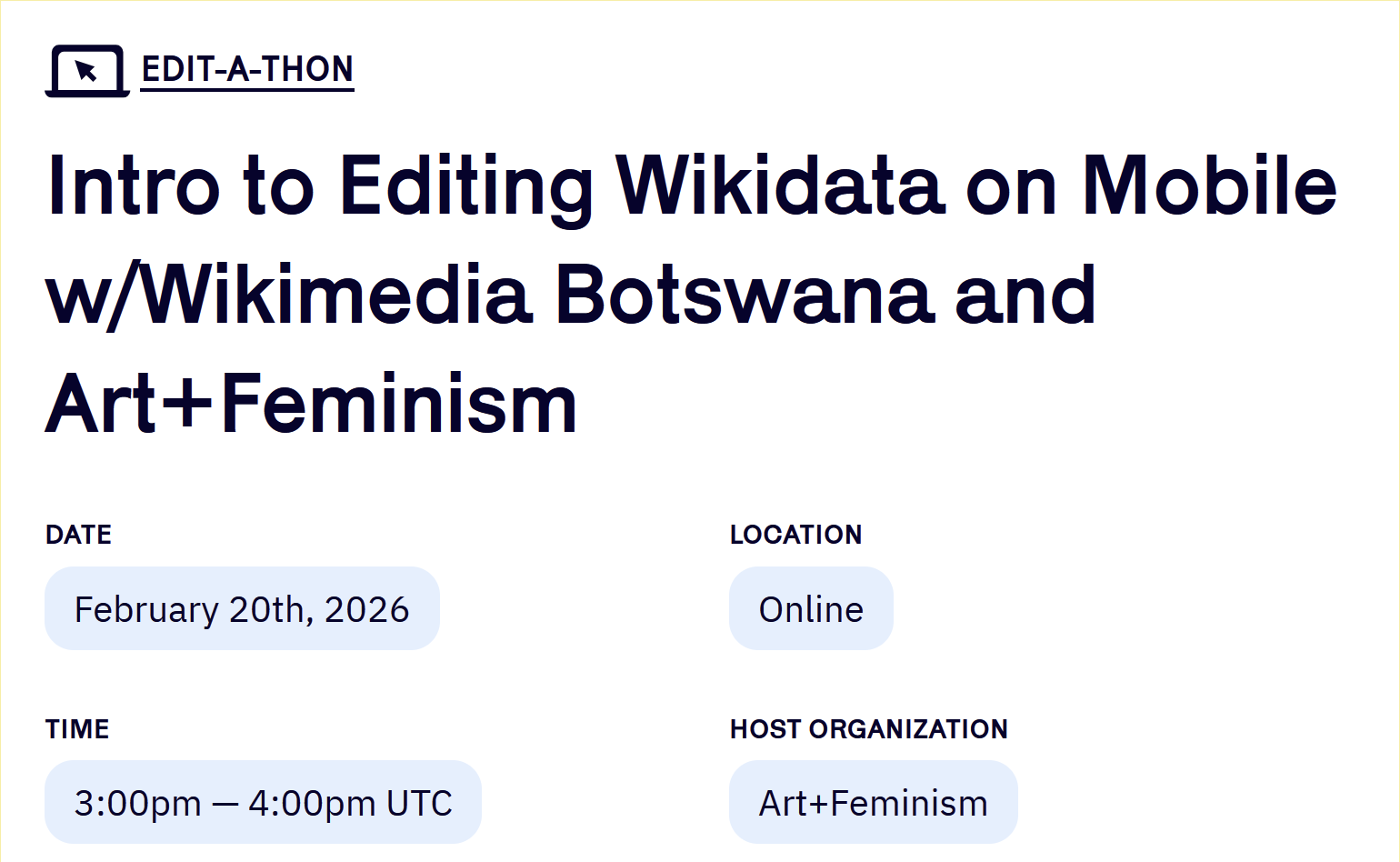Click the large "Art+Feminism" heading text

pyautogui.click(x=312, y=405)
